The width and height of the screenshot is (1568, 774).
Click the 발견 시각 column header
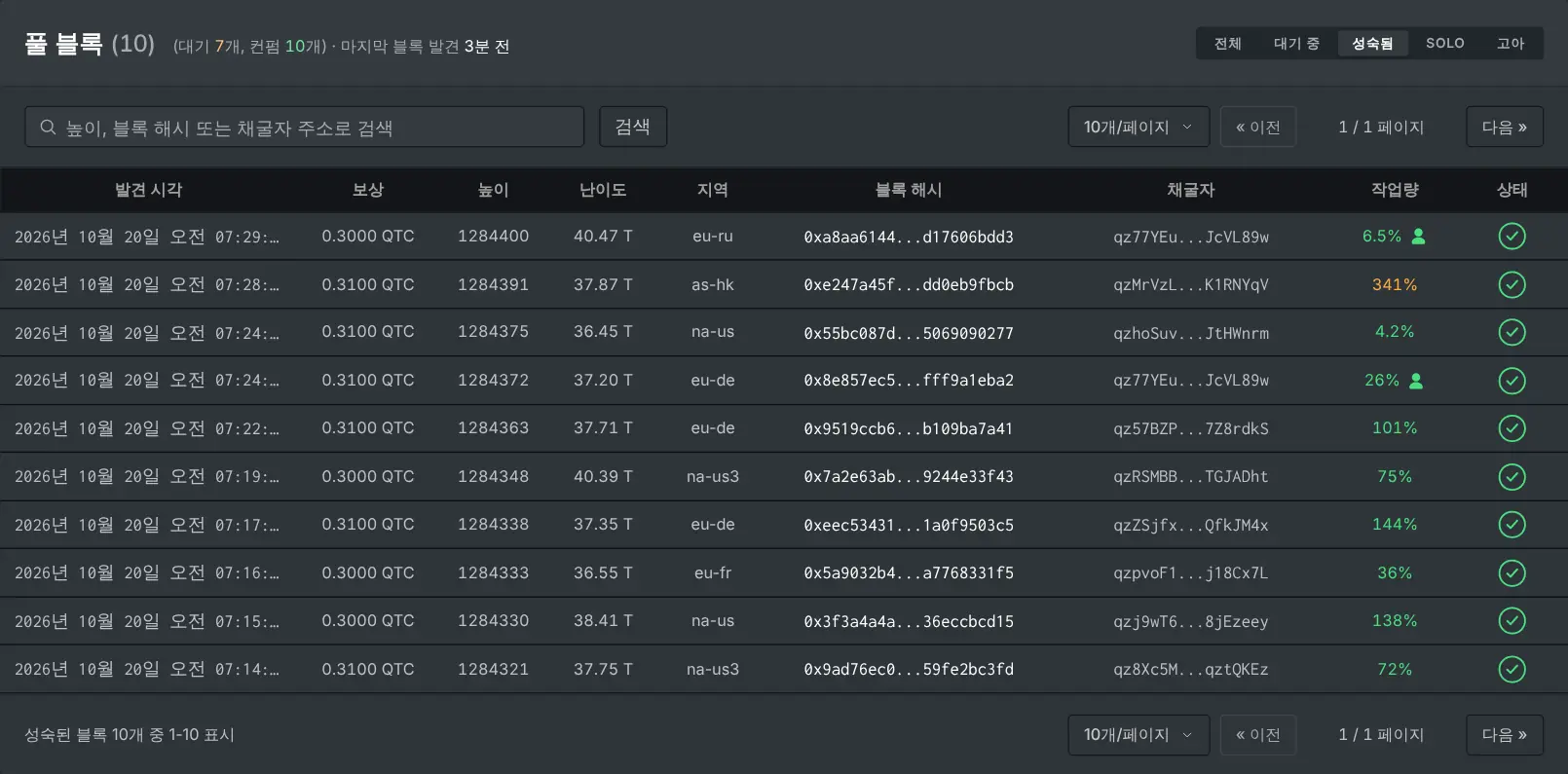[148, 190]
